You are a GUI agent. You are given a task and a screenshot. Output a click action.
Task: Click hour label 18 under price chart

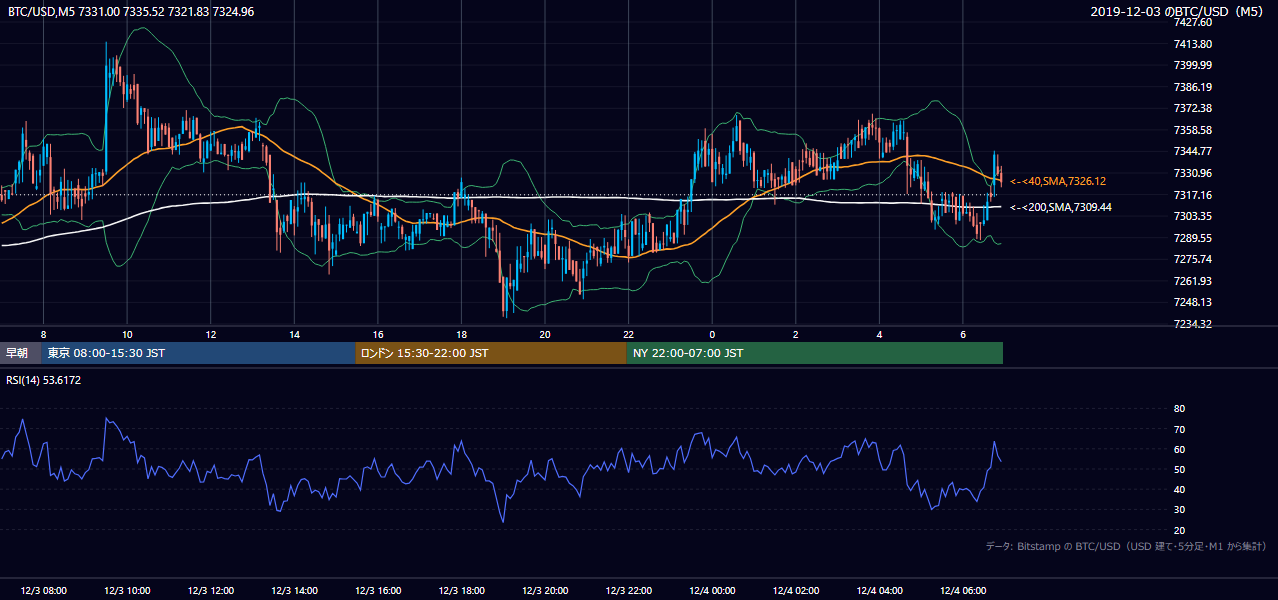click(461, 334)
